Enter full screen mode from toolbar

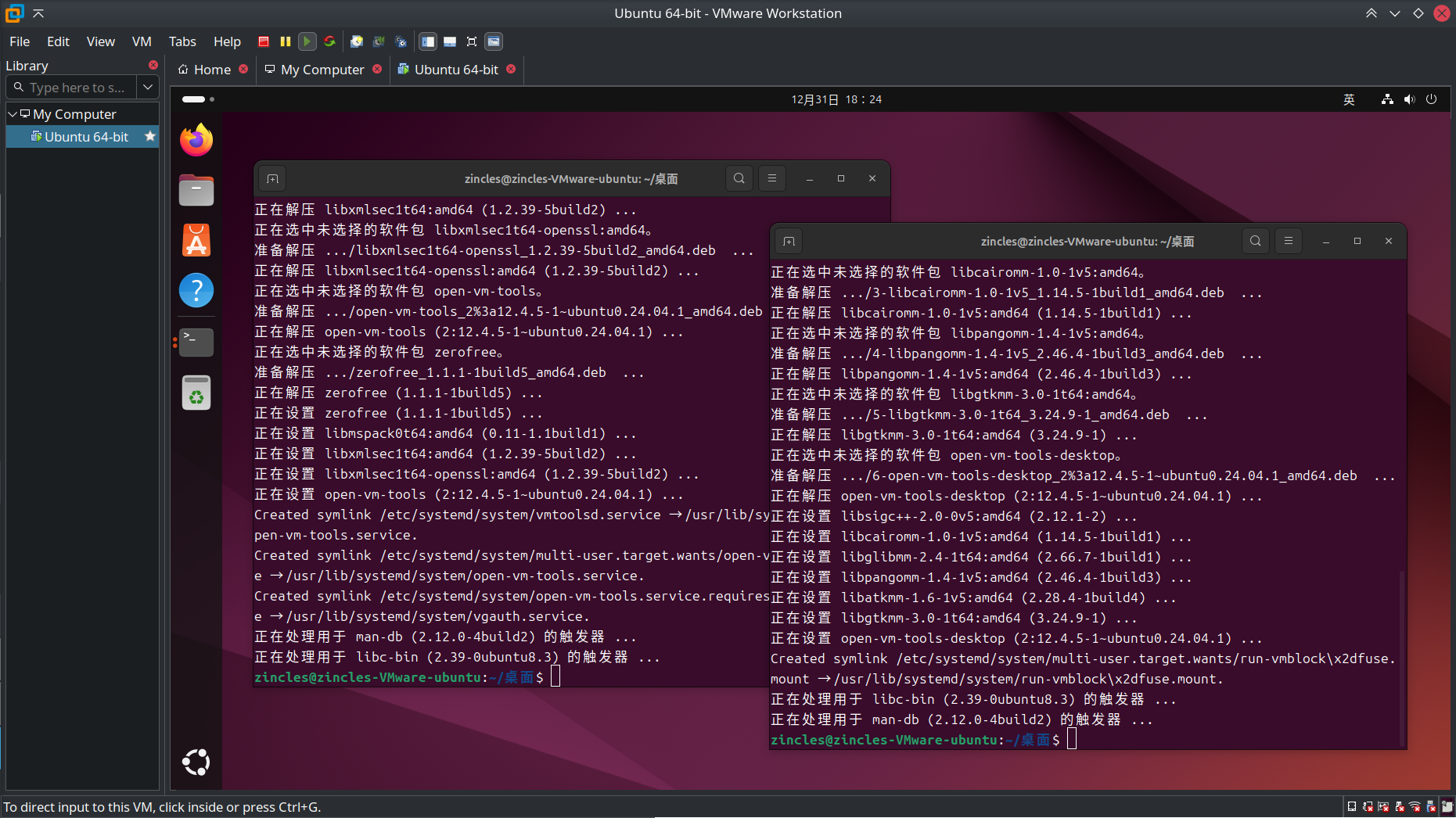pyautogui.click(x=472, y=41)
